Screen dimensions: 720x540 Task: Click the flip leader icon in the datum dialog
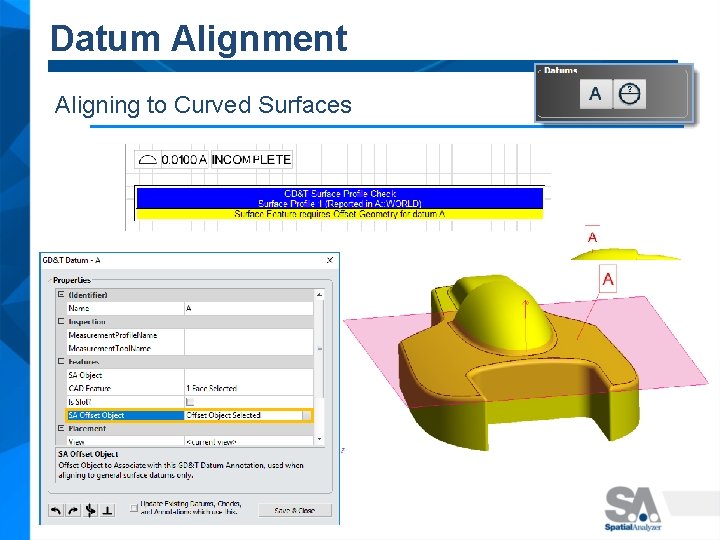coord(90,510)
